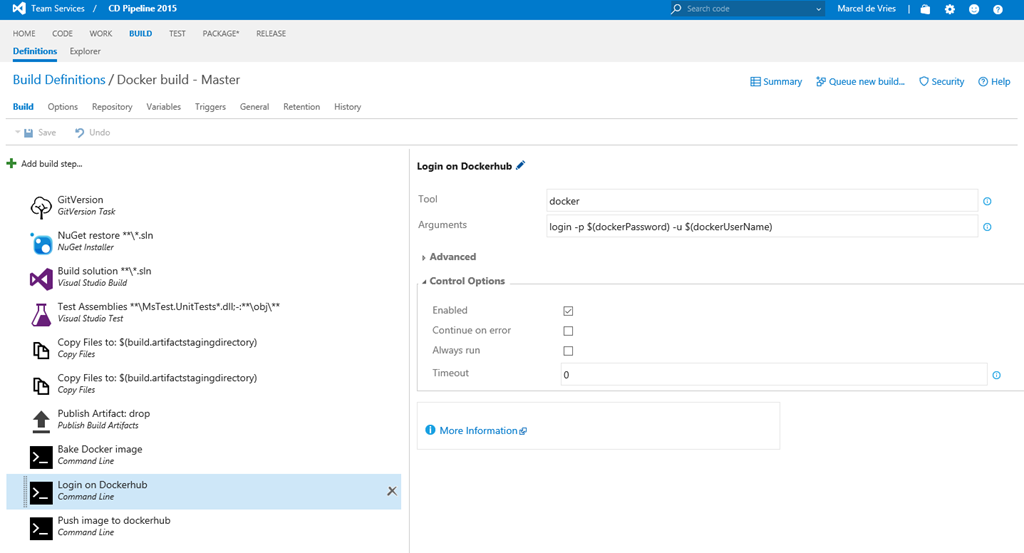This screenshot has height=553, width=1024.
Task: Click the info icon beside the Timeout field
Action: point(996,375)
